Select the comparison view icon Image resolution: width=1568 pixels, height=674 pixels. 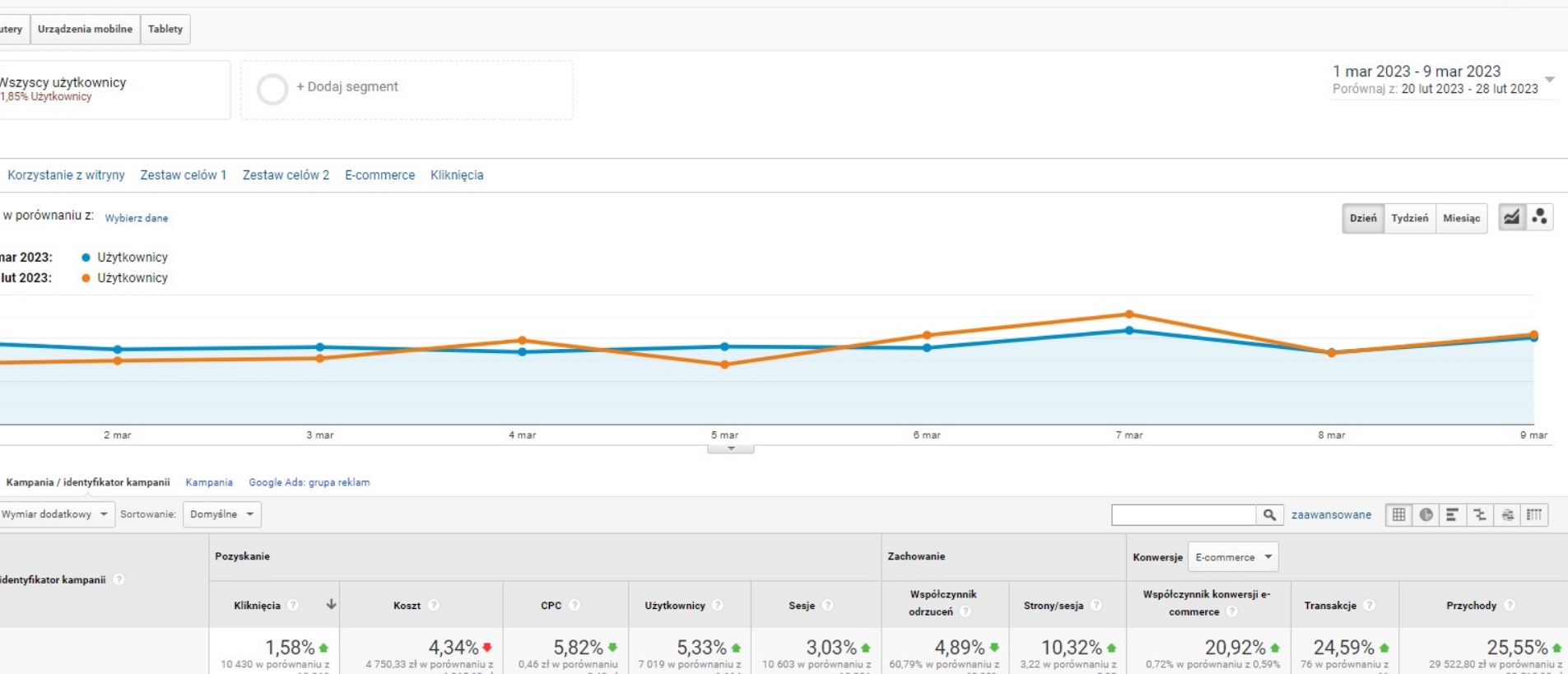point(1480,514)
